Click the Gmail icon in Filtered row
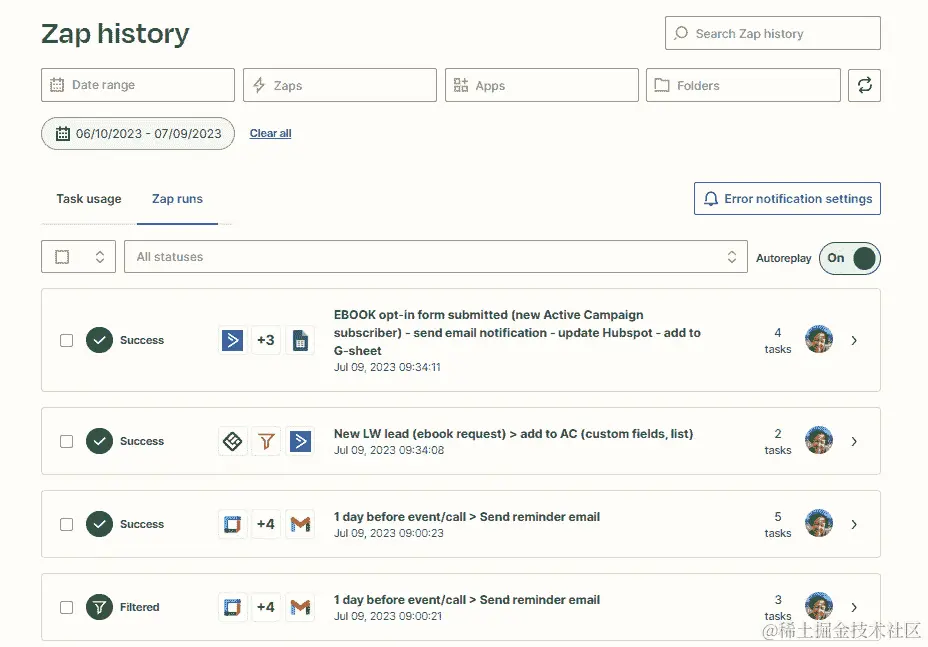The image size is (928, 647). click(x=300, y=607)
